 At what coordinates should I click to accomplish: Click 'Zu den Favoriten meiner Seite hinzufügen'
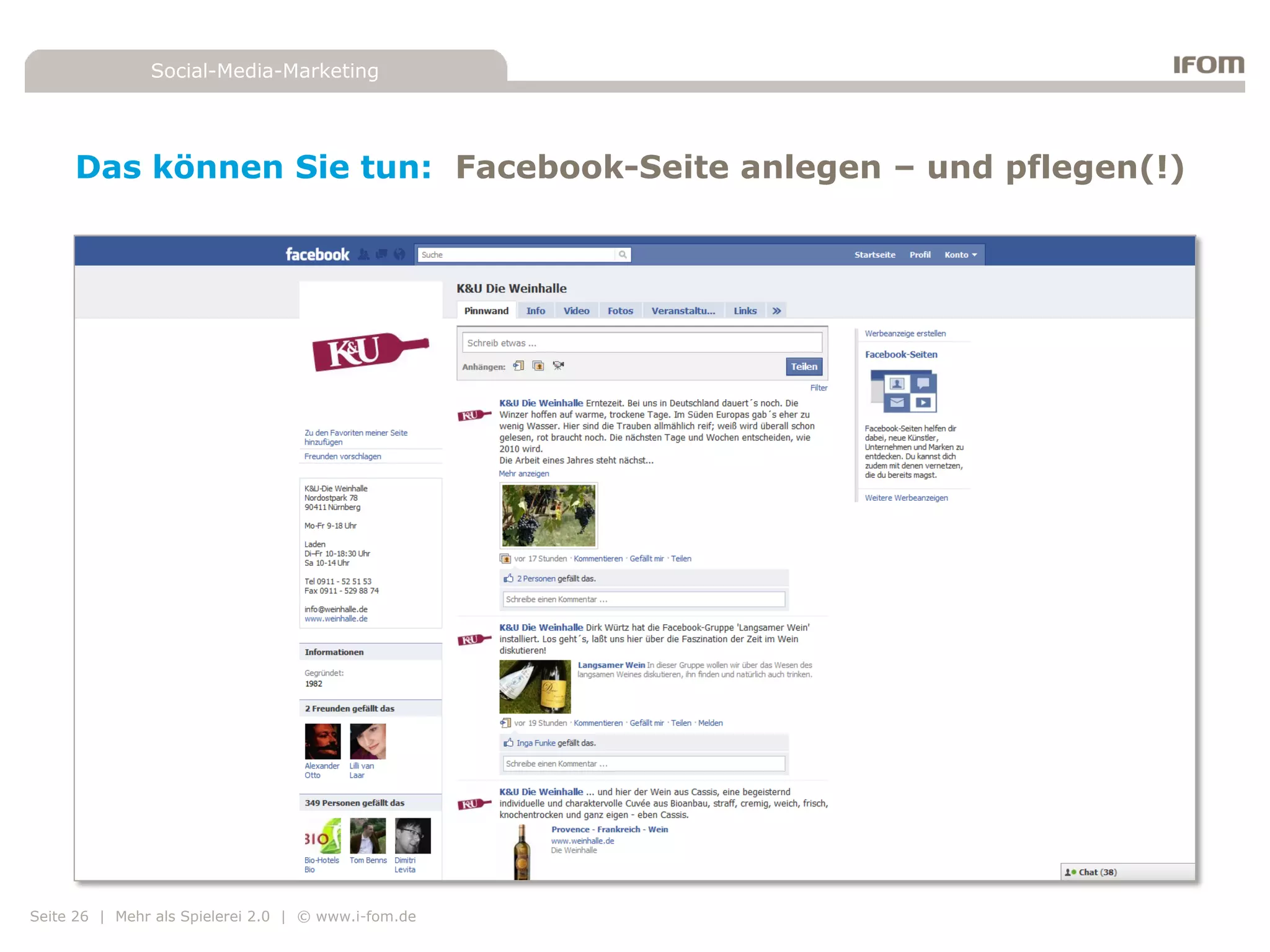(356, 438)
